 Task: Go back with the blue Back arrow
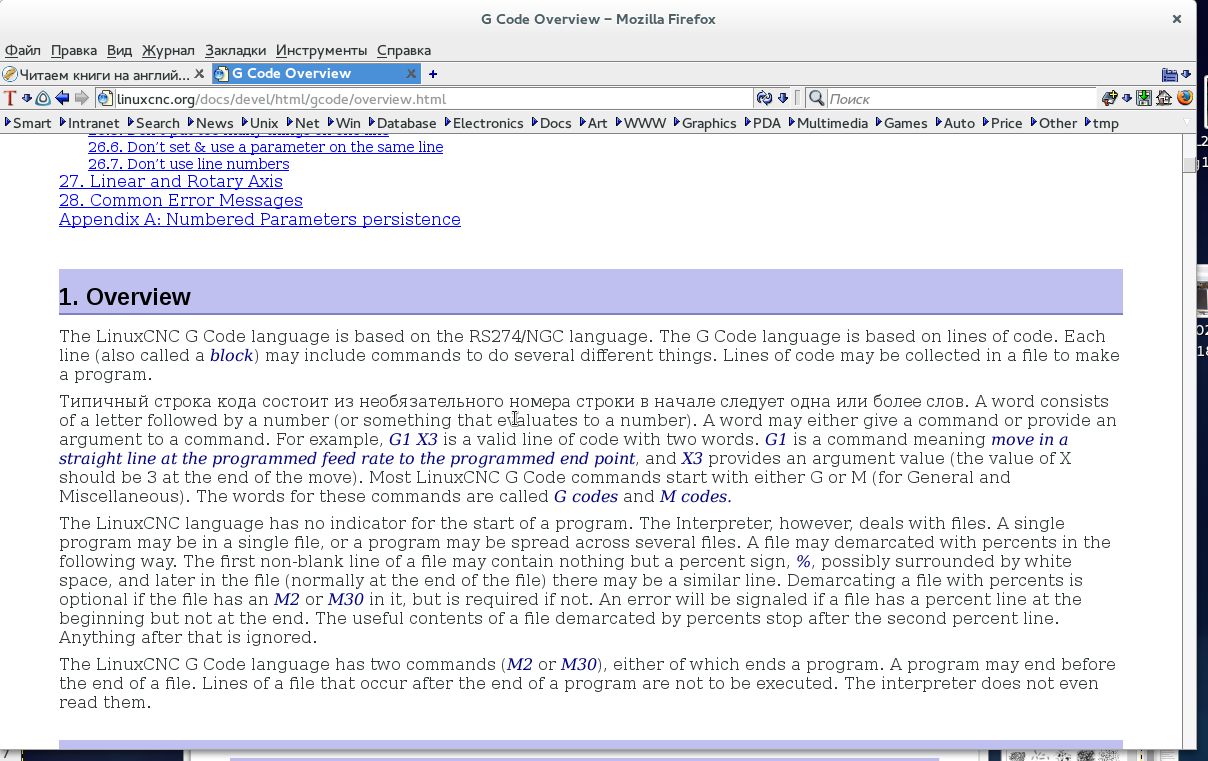pos(61,98)
